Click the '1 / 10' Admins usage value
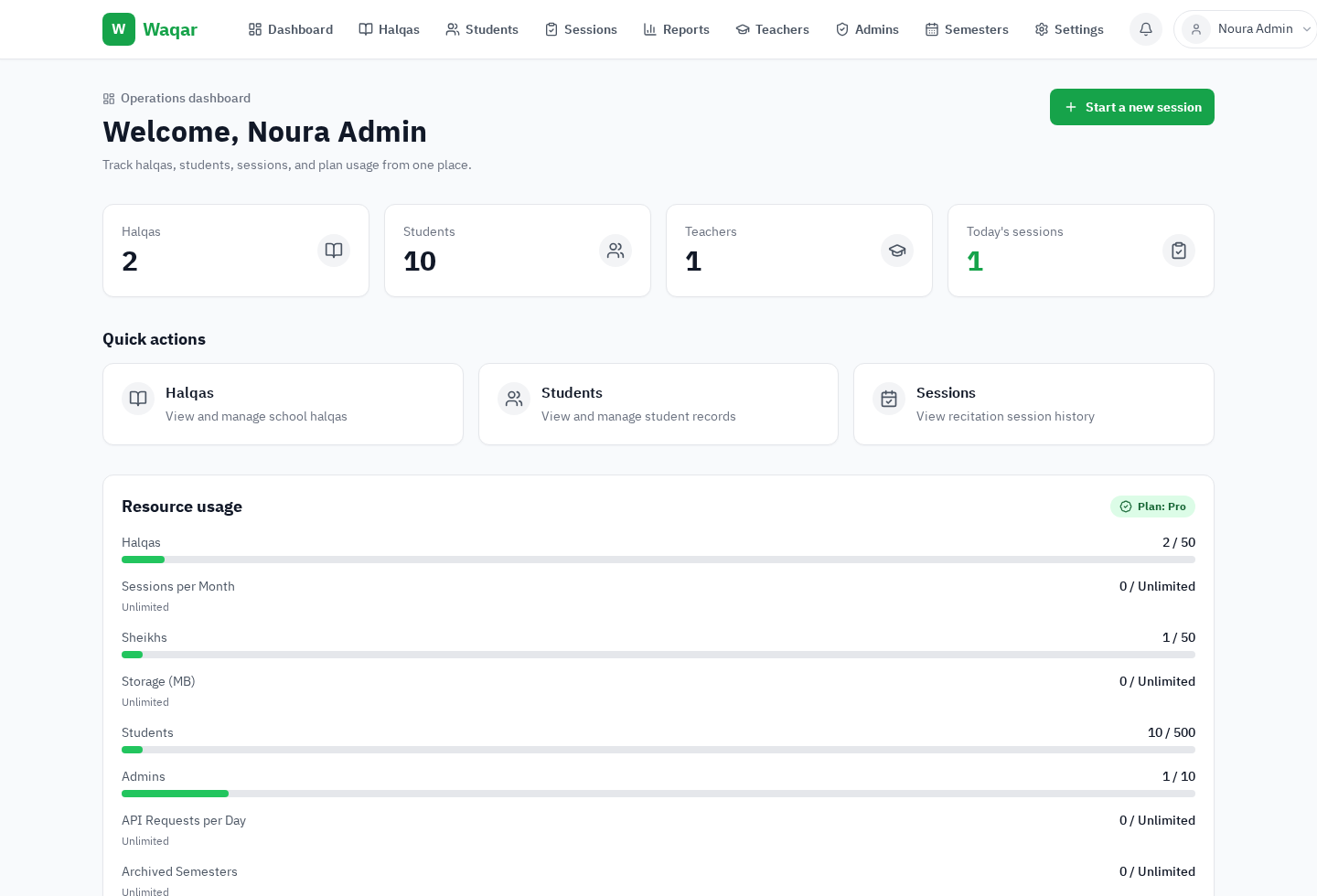1317x896 pixels. tap(1179, 776)
